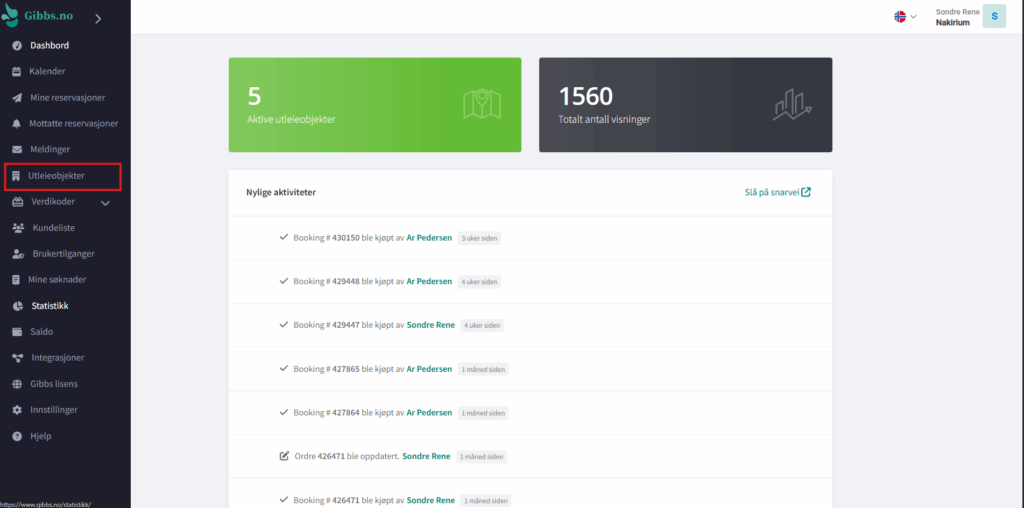Collapse the sidebar with the chevron arrow

click(98, 18)
